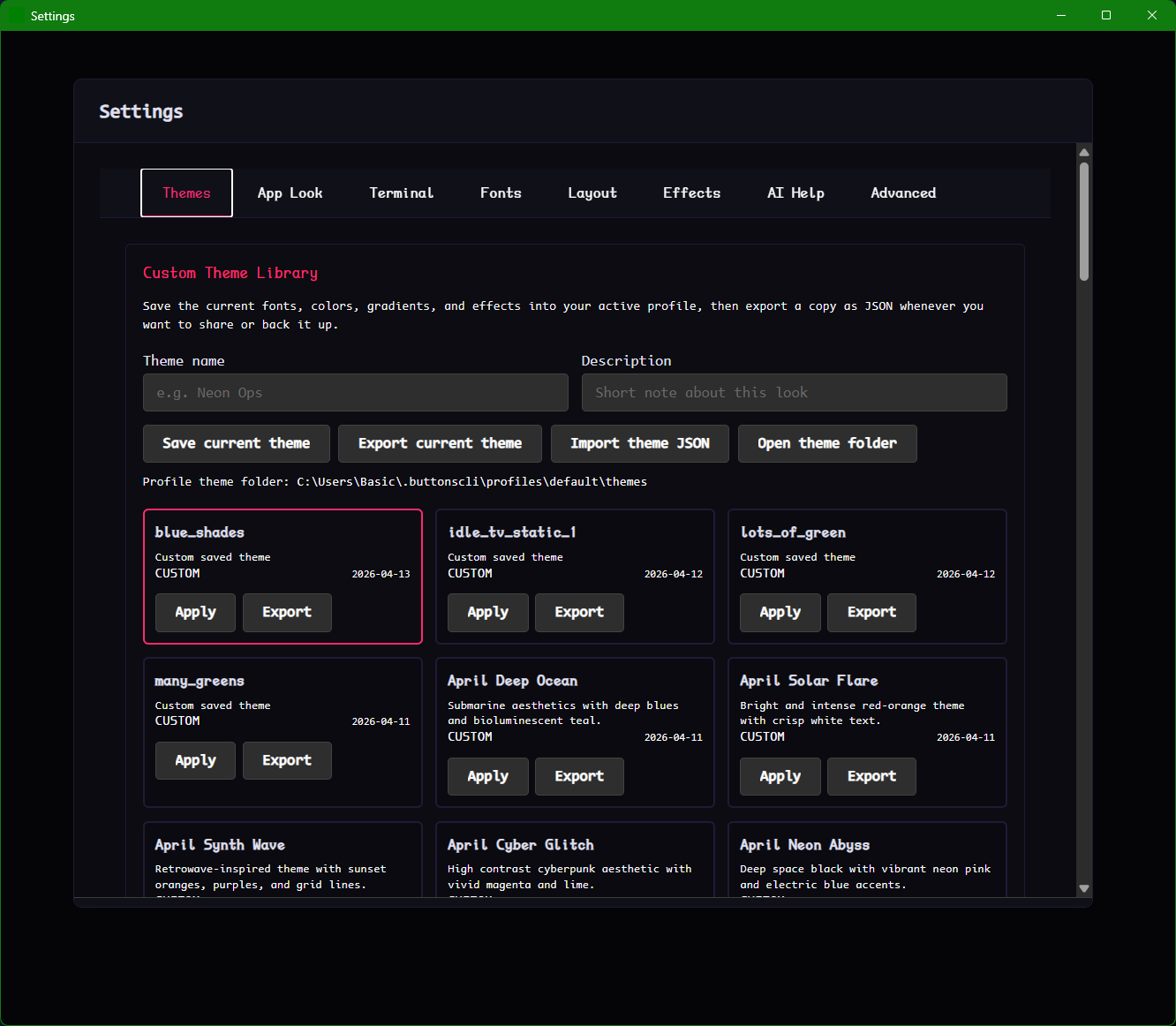Apply the many_greens theme
Screen dimensions: 1176x1026
(x=195, y=760)
